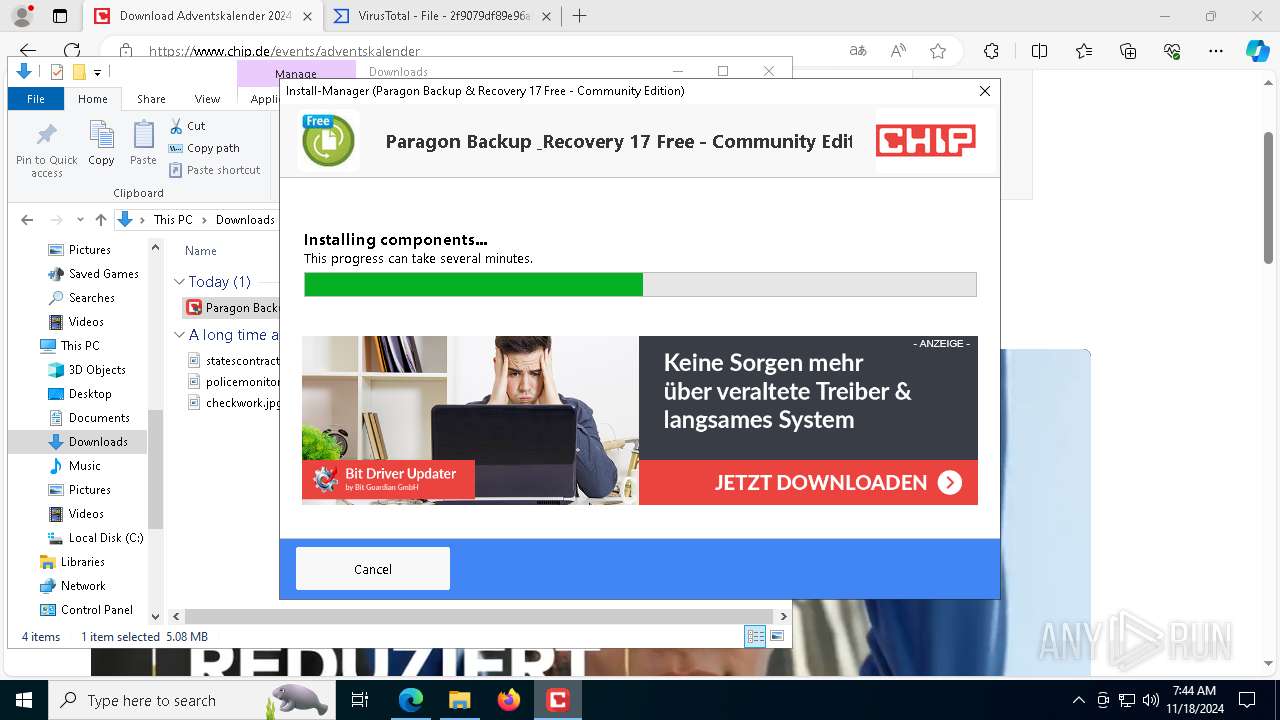Open Edge Settings and more menu
This screenshot has height=720, width=1280.
click(1216, 51)
